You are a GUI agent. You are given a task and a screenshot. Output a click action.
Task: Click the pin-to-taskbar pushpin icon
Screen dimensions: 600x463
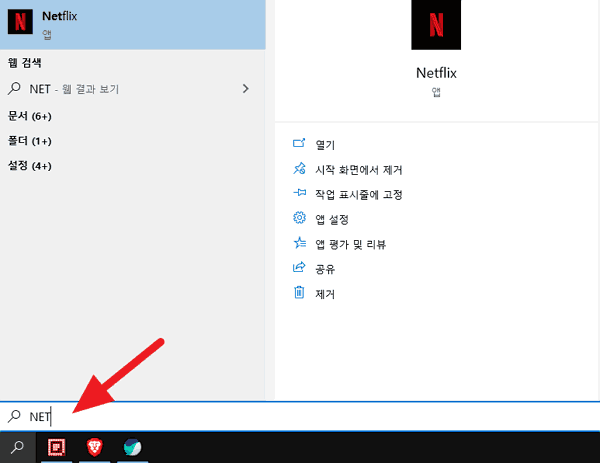[x=299, y=192]
